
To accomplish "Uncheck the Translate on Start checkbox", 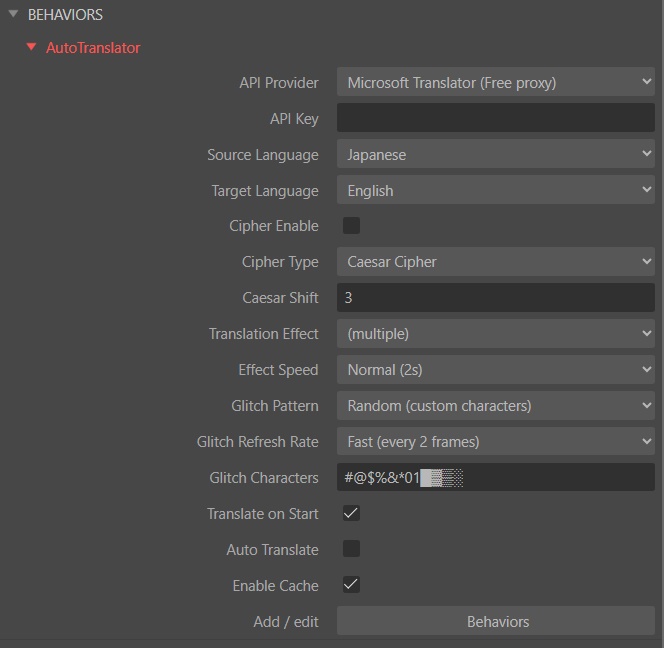I will coord(351,513).
